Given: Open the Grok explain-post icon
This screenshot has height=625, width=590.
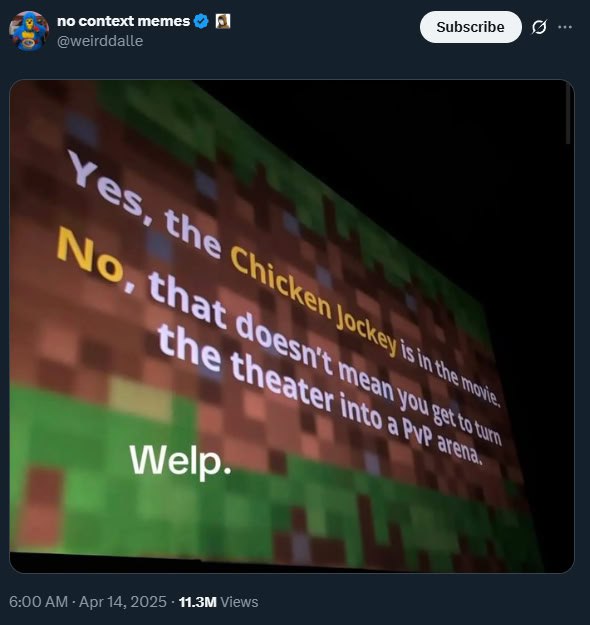Looking at the screenshot, I should point(539,27).
